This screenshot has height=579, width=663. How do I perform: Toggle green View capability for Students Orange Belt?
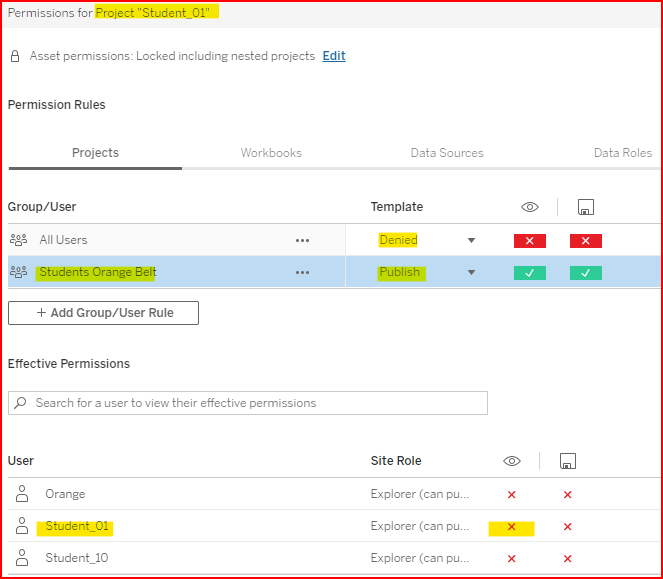530,272
